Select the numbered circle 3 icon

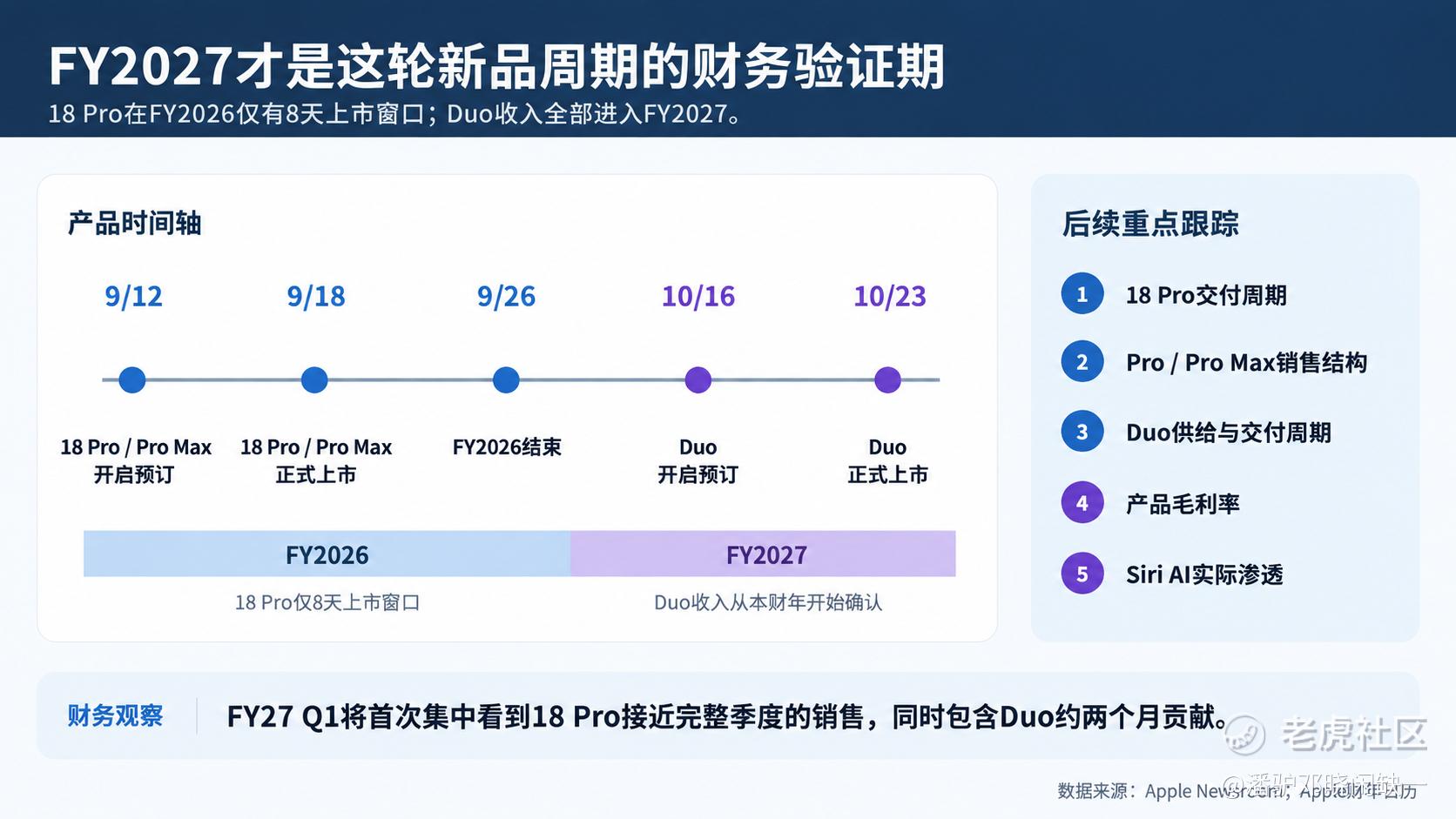click(x=1082, y=432)
